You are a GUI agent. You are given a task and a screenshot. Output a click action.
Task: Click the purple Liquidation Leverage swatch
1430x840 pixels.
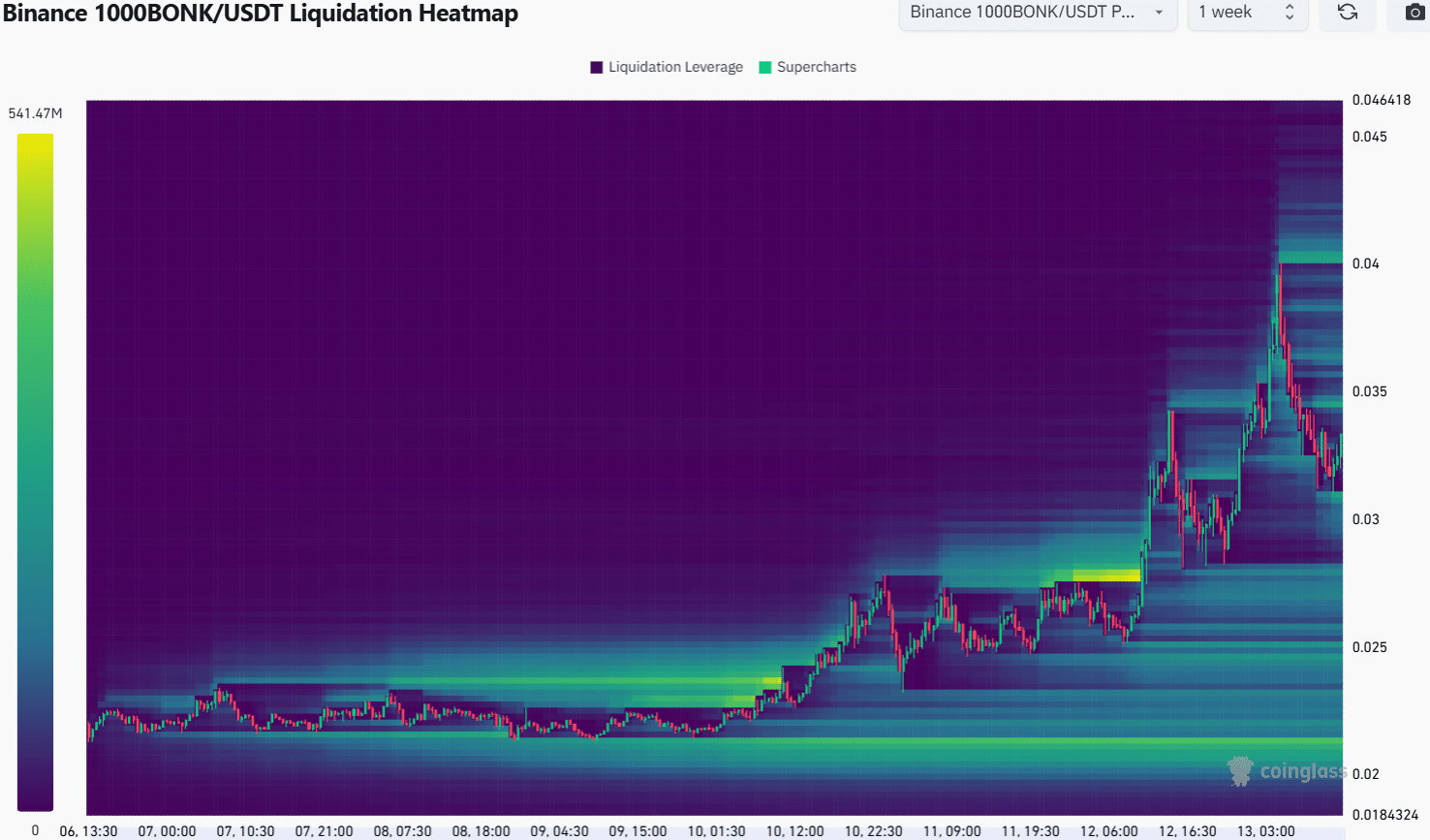click(597, 67)
